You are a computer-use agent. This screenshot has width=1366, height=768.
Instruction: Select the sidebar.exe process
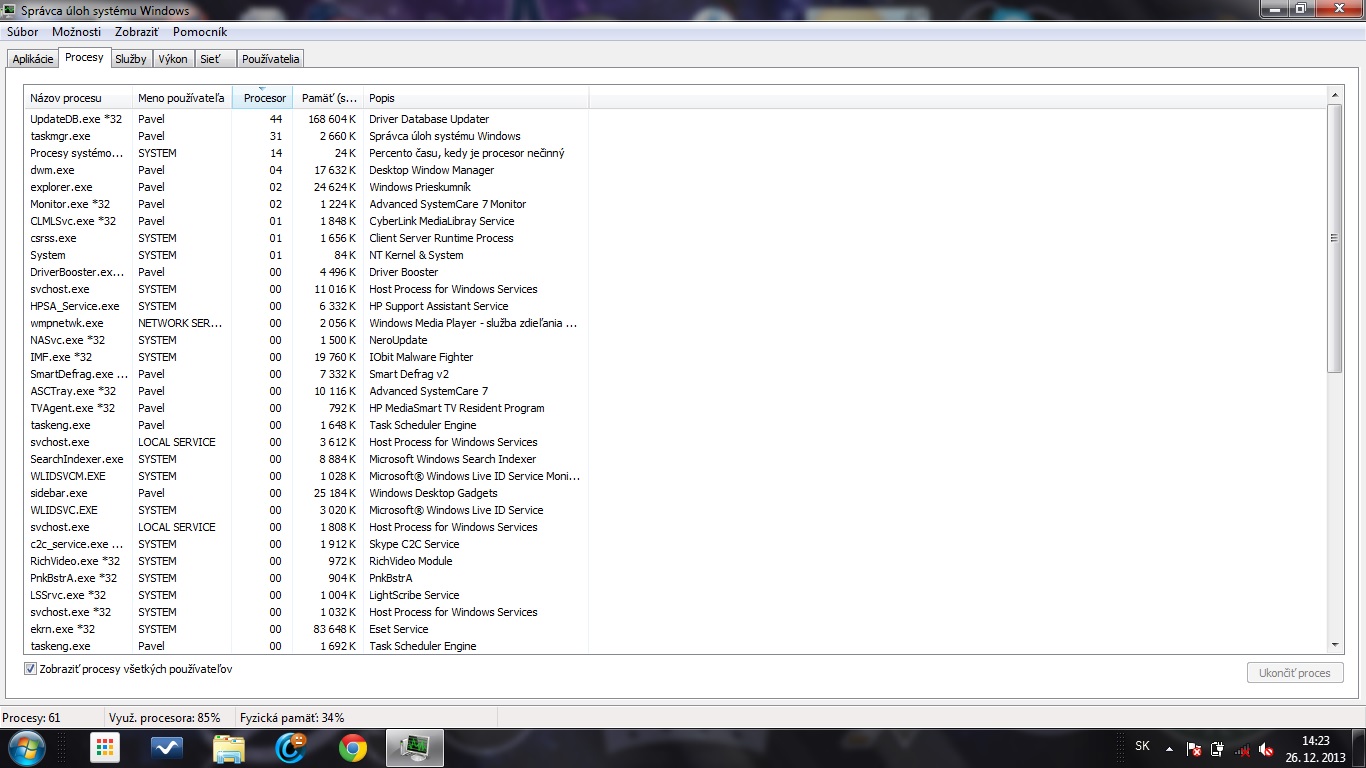click(x=307, y=493)
